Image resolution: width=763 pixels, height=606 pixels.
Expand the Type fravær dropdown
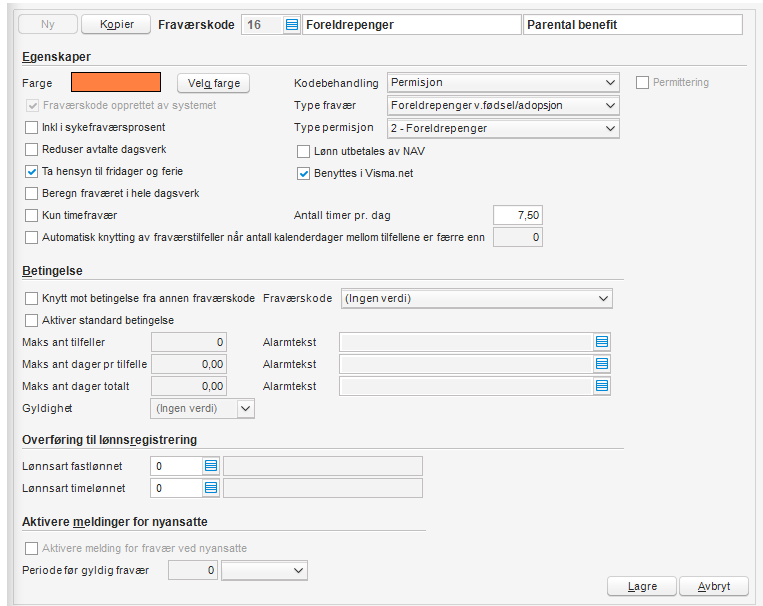click(610, 105)
